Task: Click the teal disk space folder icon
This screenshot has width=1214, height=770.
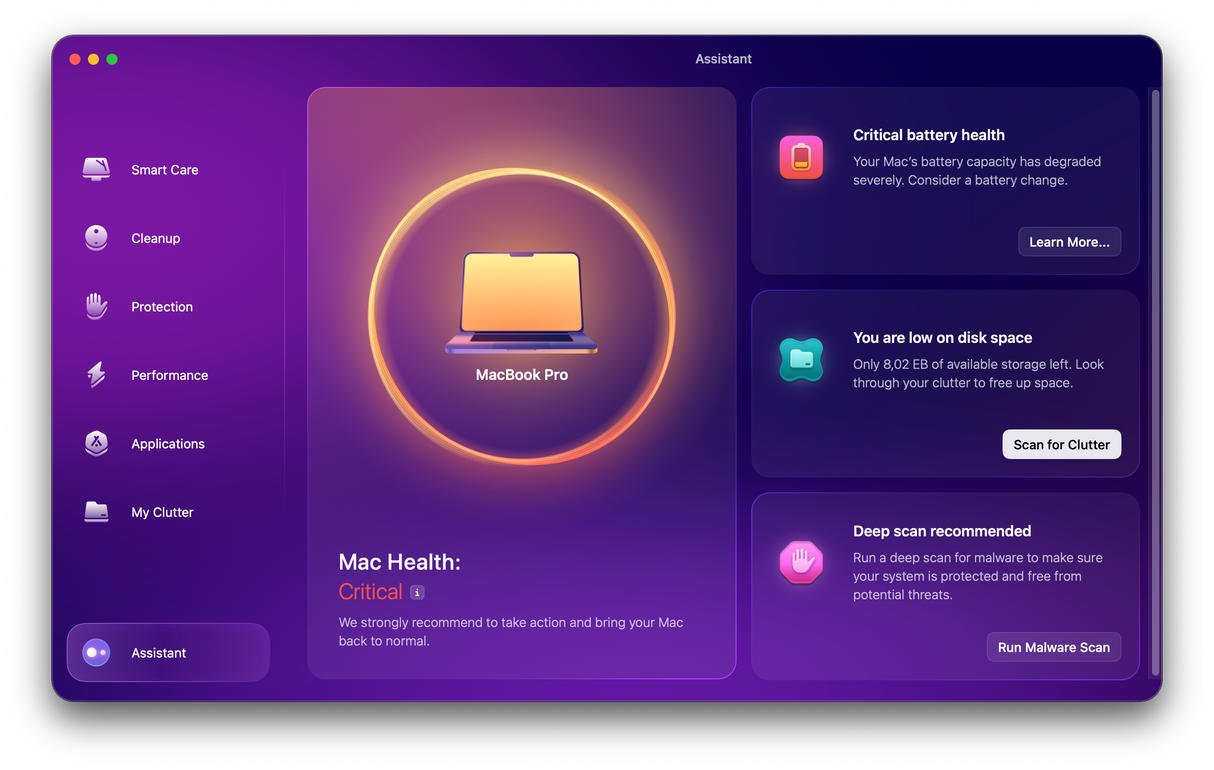Action: tap(801, 360)
